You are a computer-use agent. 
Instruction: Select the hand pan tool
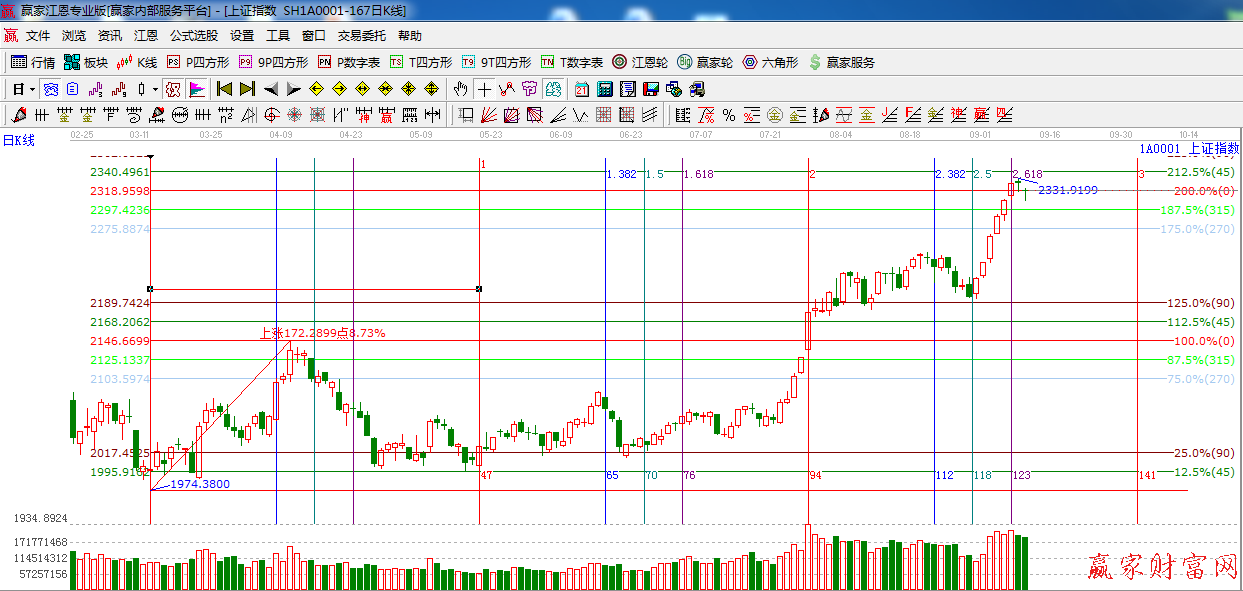[460, 89]
